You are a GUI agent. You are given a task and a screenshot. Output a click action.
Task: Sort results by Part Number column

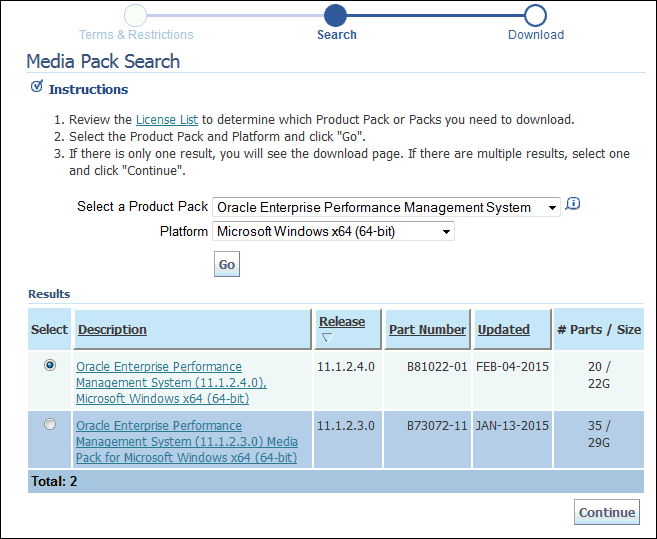click(427, 329)
